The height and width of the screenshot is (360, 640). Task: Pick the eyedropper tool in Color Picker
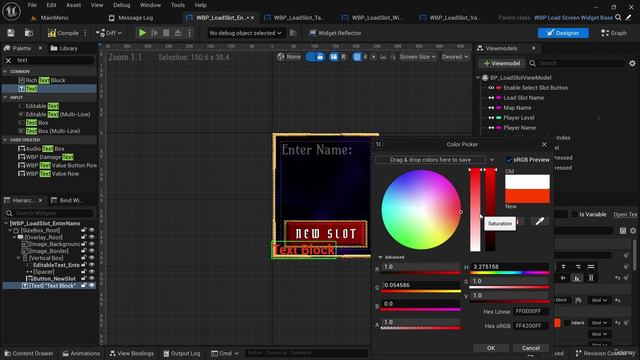click(x=540, y=222)
